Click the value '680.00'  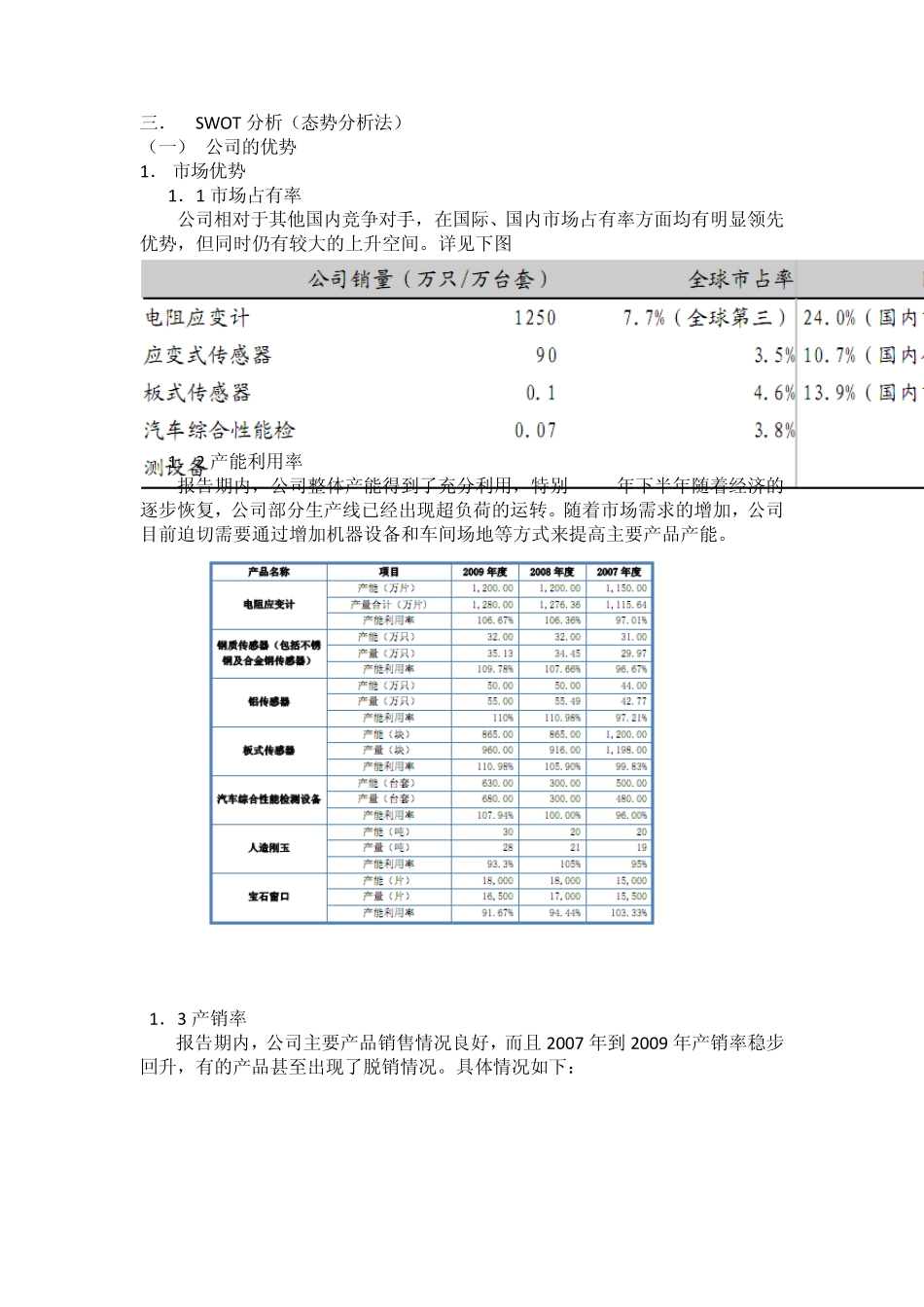pyautogui.click(x=497, y=799)
